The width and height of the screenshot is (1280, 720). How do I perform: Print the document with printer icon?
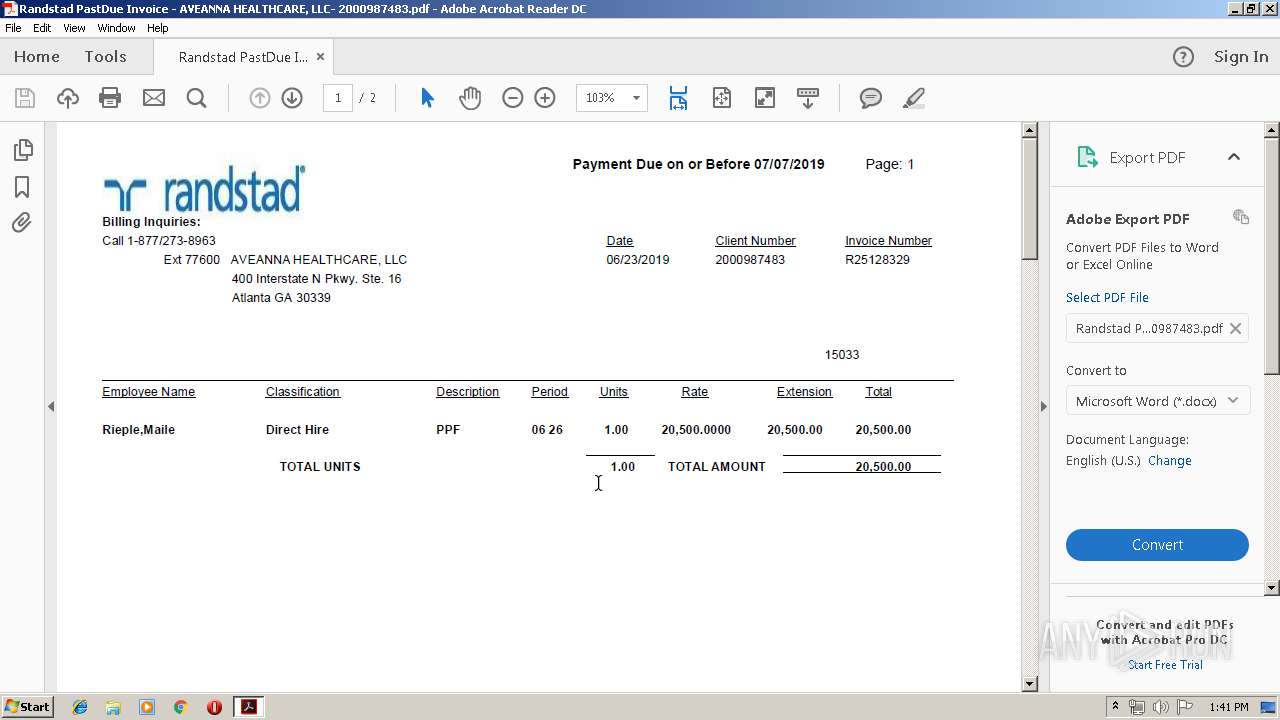(110, 98)
